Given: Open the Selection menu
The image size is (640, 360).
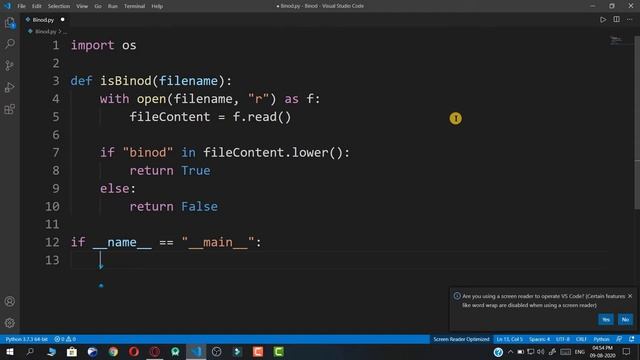Looking at the screenshot, I should [x=59, y=6].
